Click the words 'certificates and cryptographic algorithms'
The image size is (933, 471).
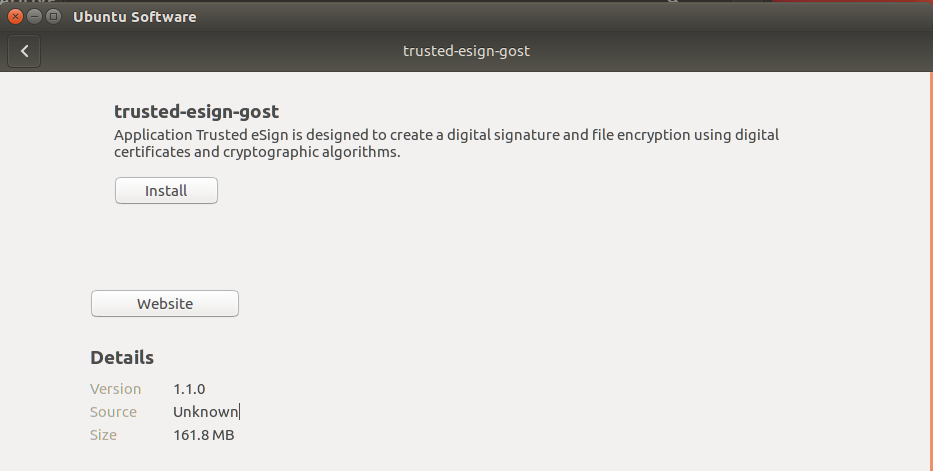point(256,153)
